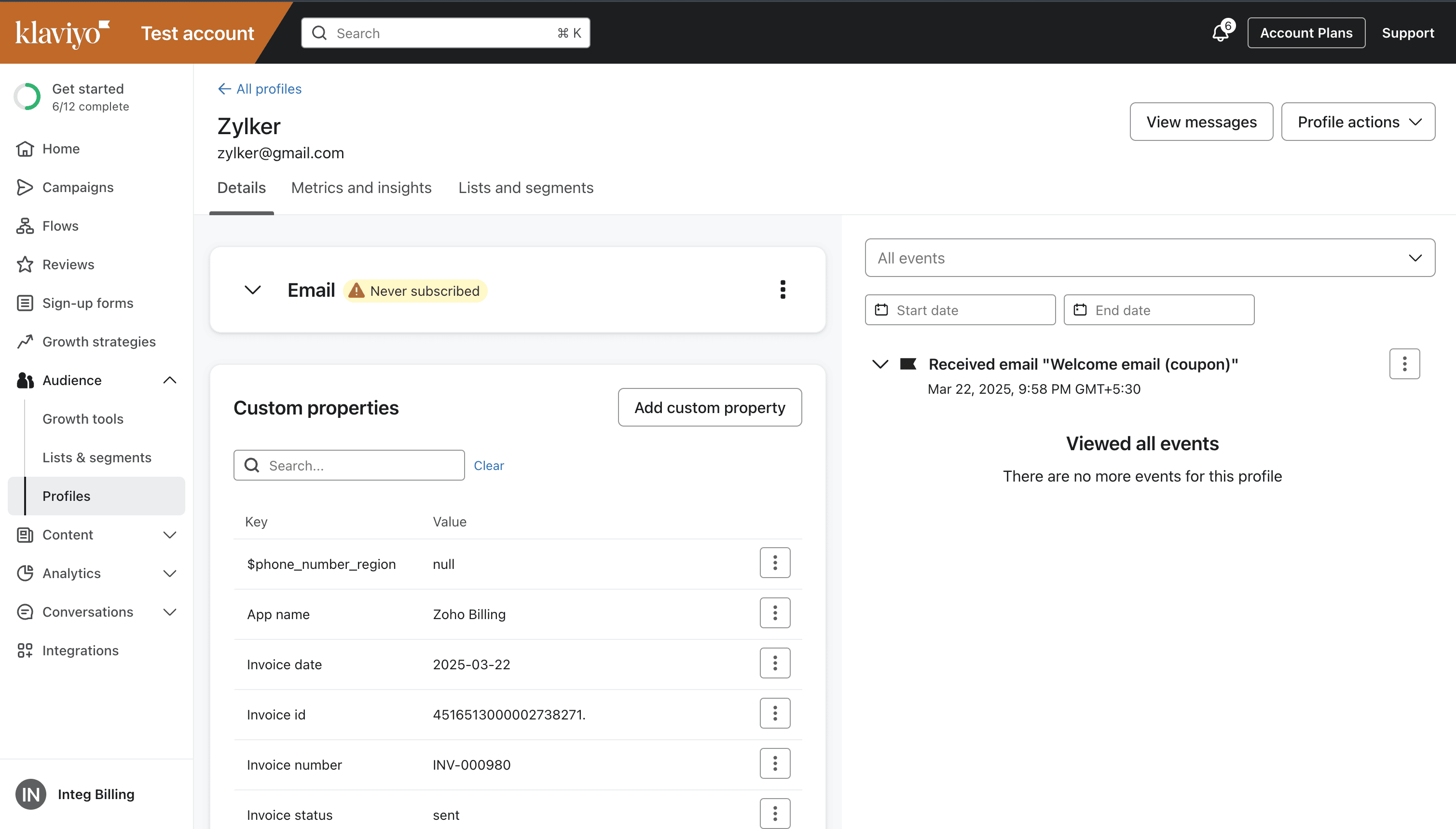Expand the Email subscription section chevron
Image resolution: width=1456 pixels, height=829 pixels.
[253, 290]
